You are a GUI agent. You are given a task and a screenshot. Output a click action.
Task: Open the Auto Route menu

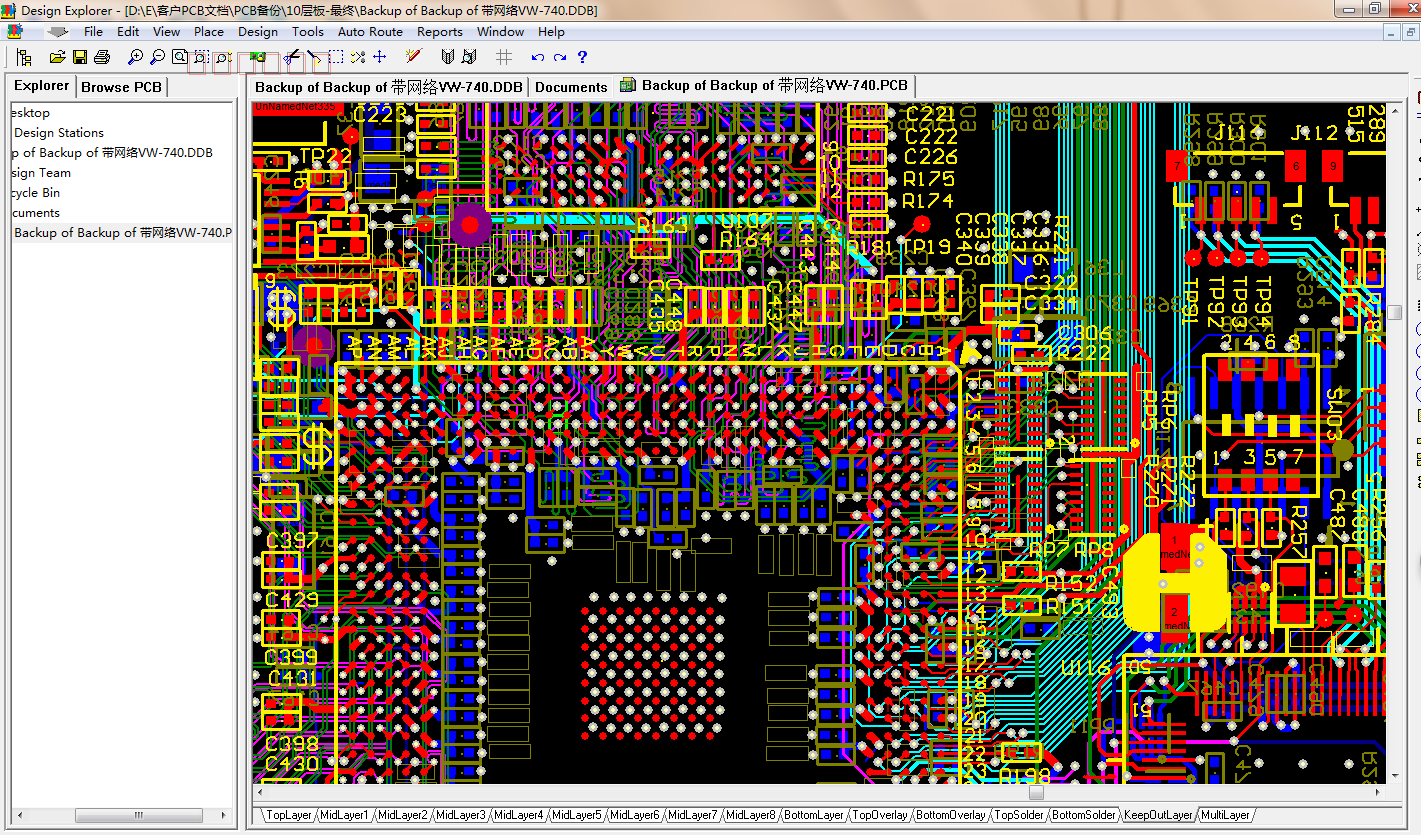(370, 31)
